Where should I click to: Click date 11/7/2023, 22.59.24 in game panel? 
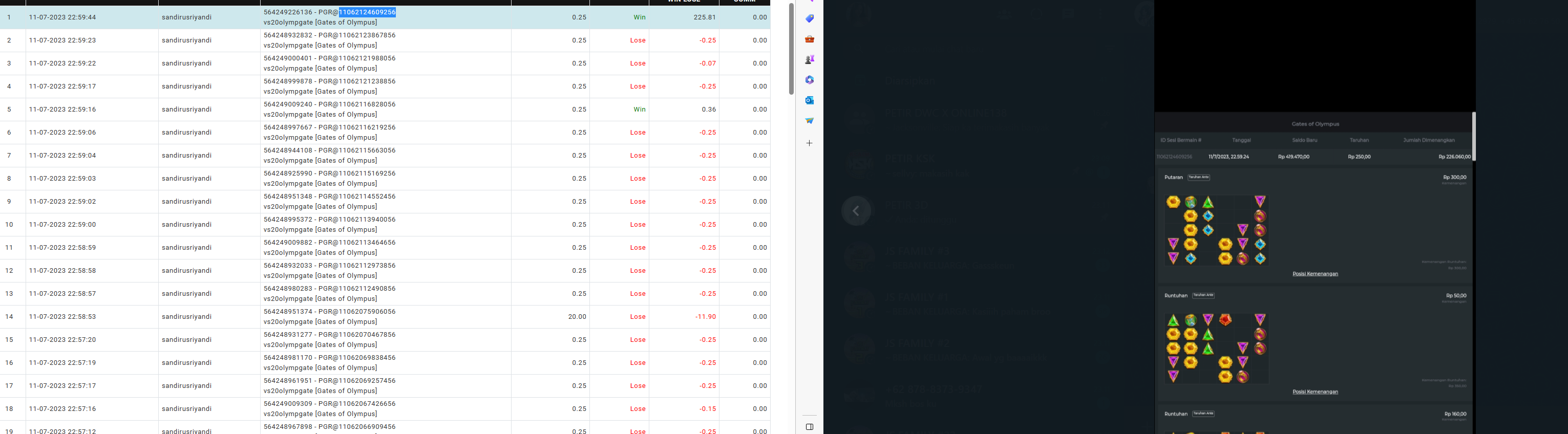pos(1229,157)
